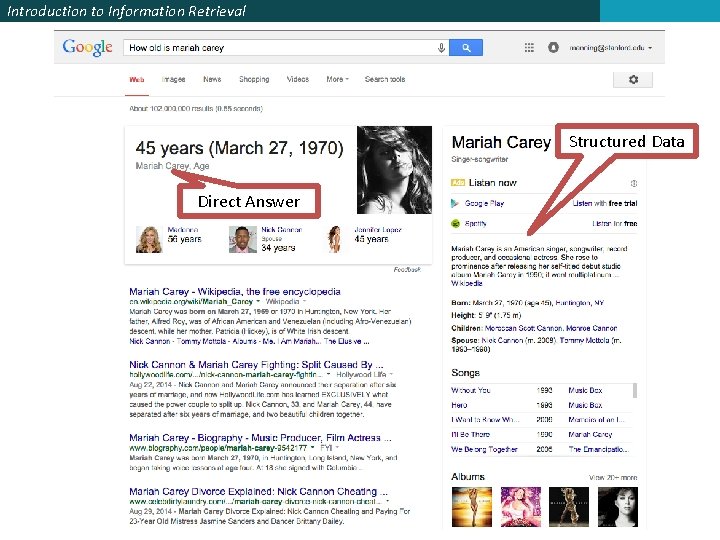This screenshot has width=720, height=540.
Task: Open the hollywoodlife result URL dropdown arrow
Action: pos(328,375)
